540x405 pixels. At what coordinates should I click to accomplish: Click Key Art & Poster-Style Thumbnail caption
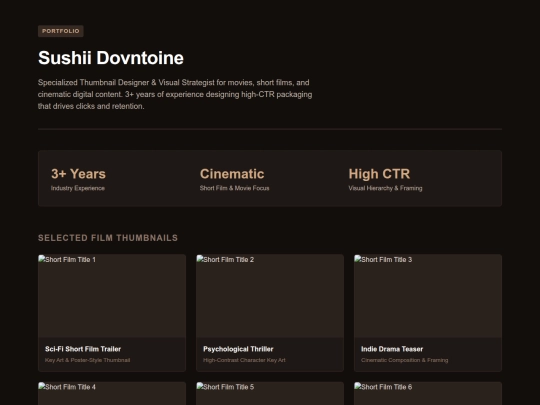87,360
